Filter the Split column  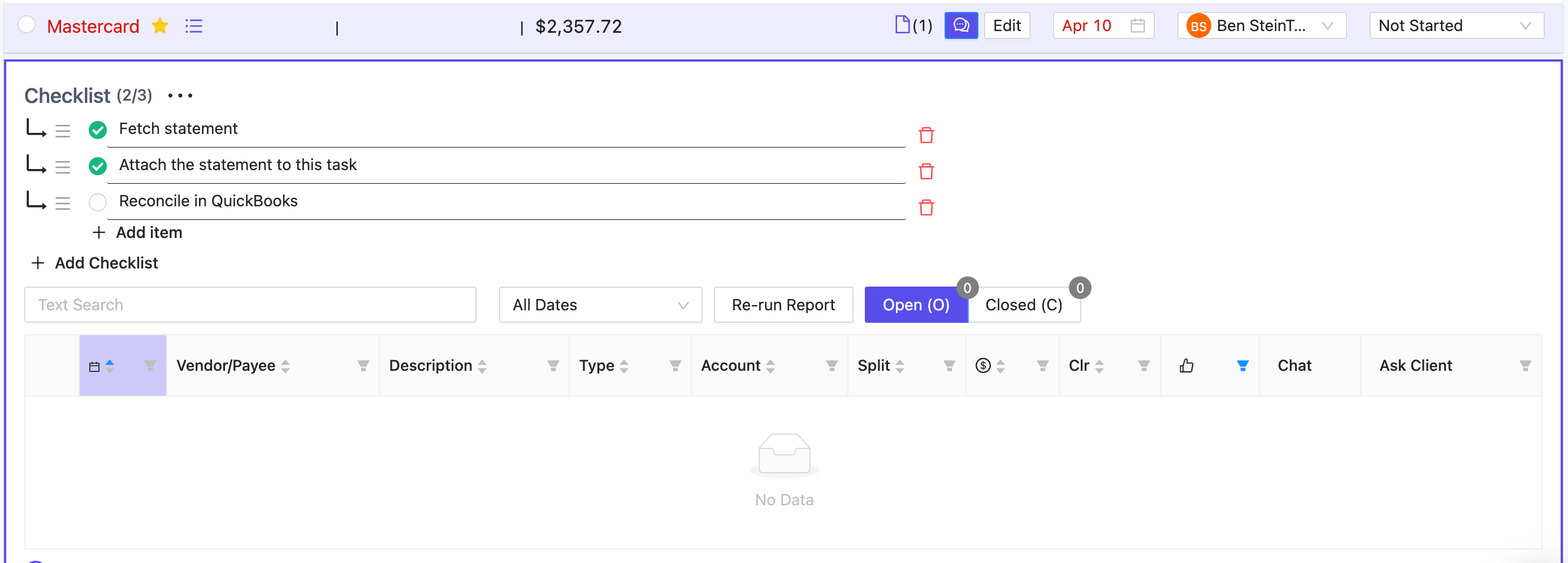click(949, 366)
